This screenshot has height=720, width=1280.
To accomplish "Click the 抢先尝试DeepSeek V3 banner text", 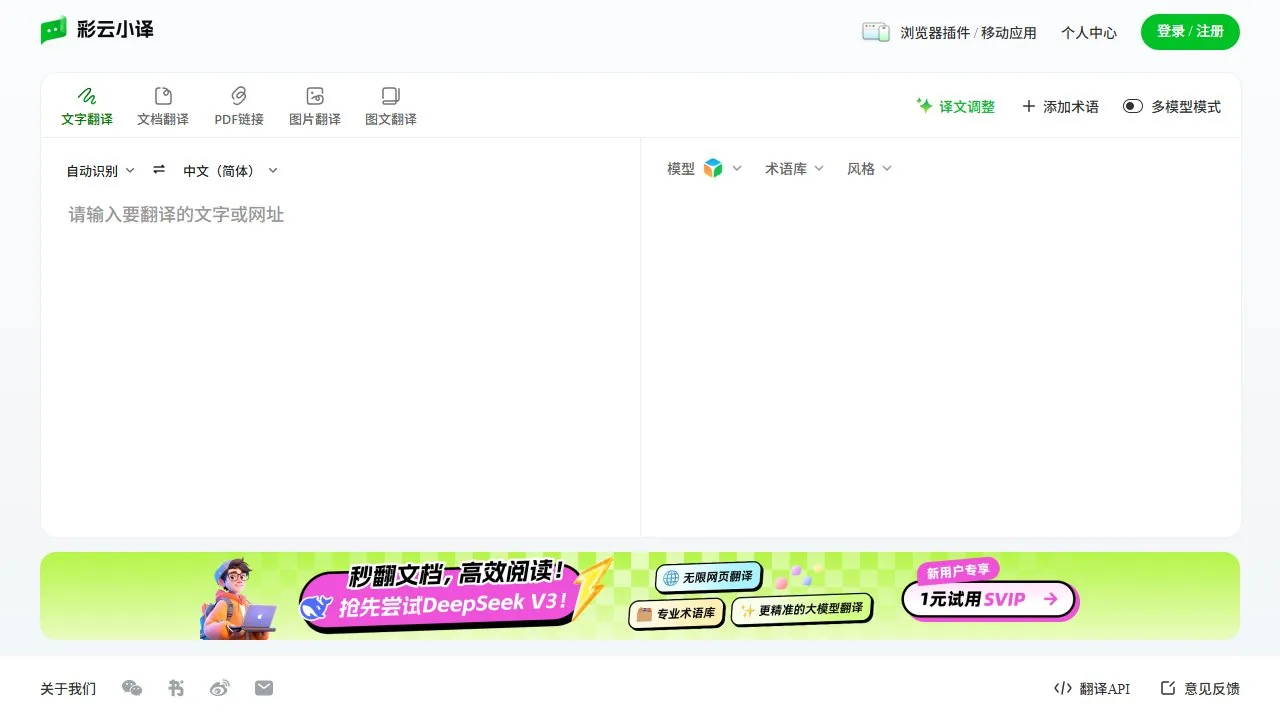I will pos(454,604).
